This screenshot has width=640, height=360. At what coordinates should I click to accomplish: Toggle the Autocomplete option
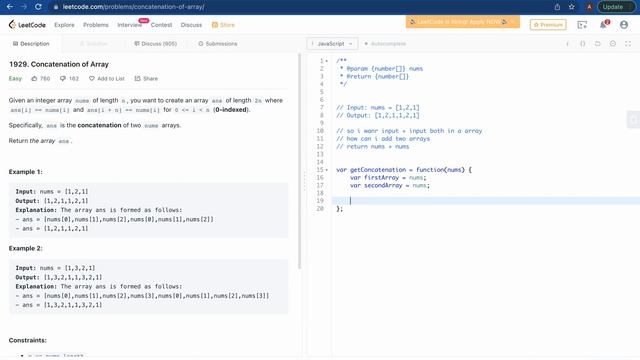click(385, 44)
